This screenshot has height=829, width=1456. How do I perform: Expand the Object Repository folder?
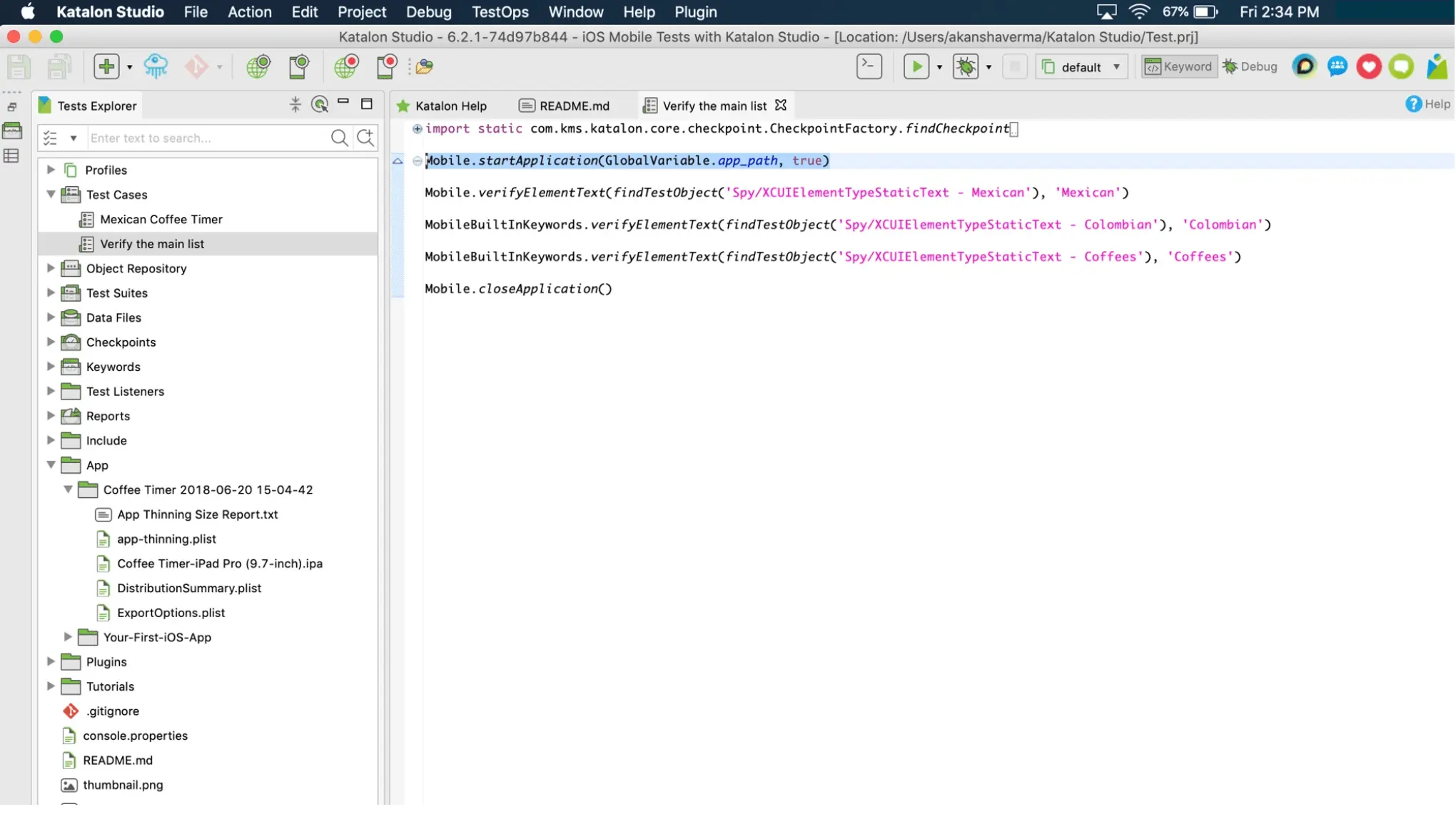(x=51, y=268)
